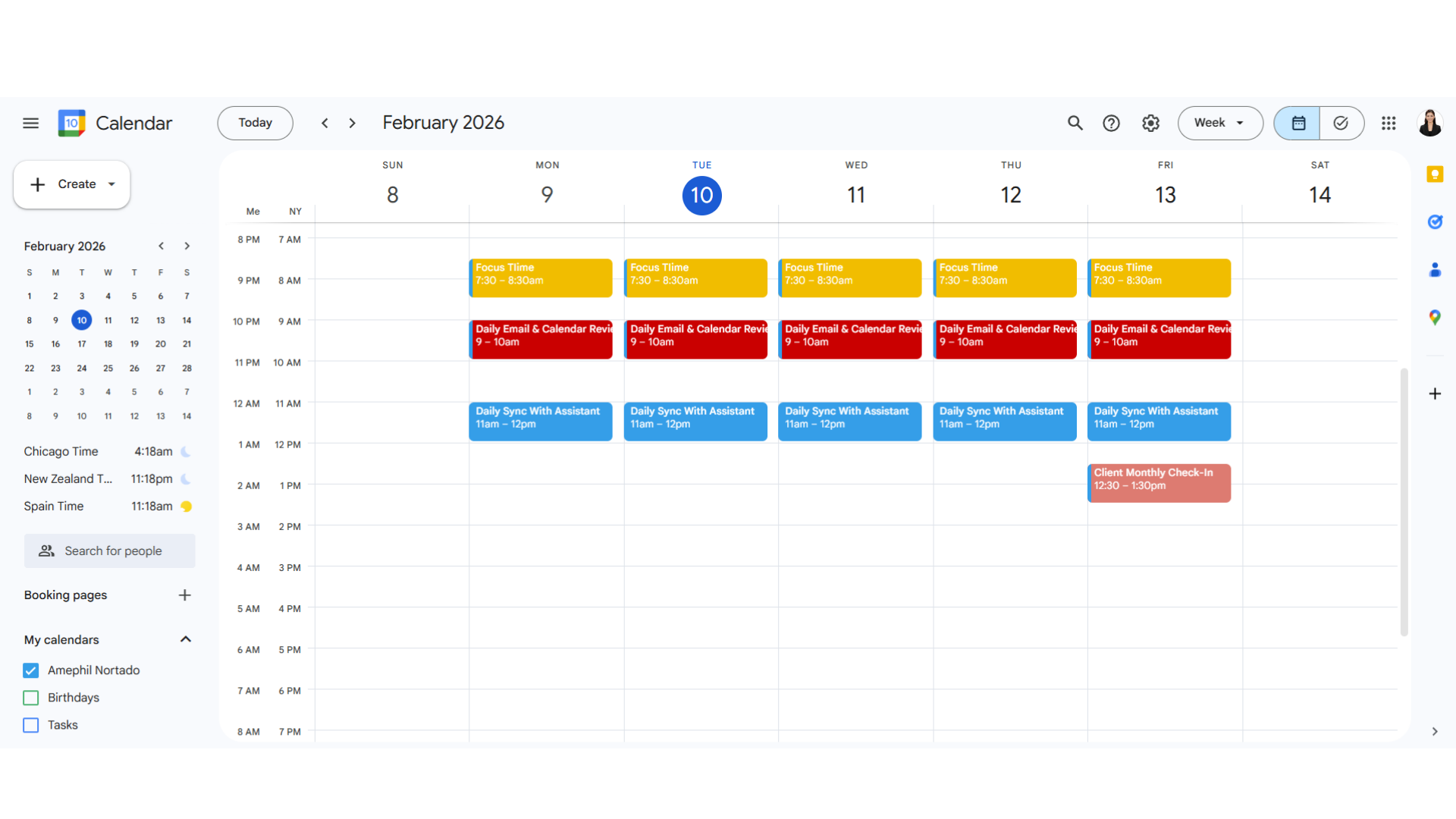Enable the Tasks calendar checkbox

[31, 725]
